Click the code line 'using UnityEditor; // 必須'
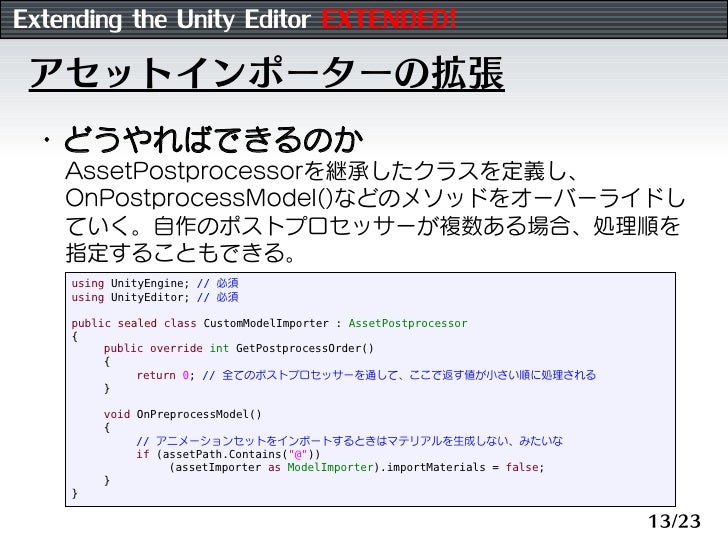Viewport: 728px width, 546px height. click(x=155, y=297)
